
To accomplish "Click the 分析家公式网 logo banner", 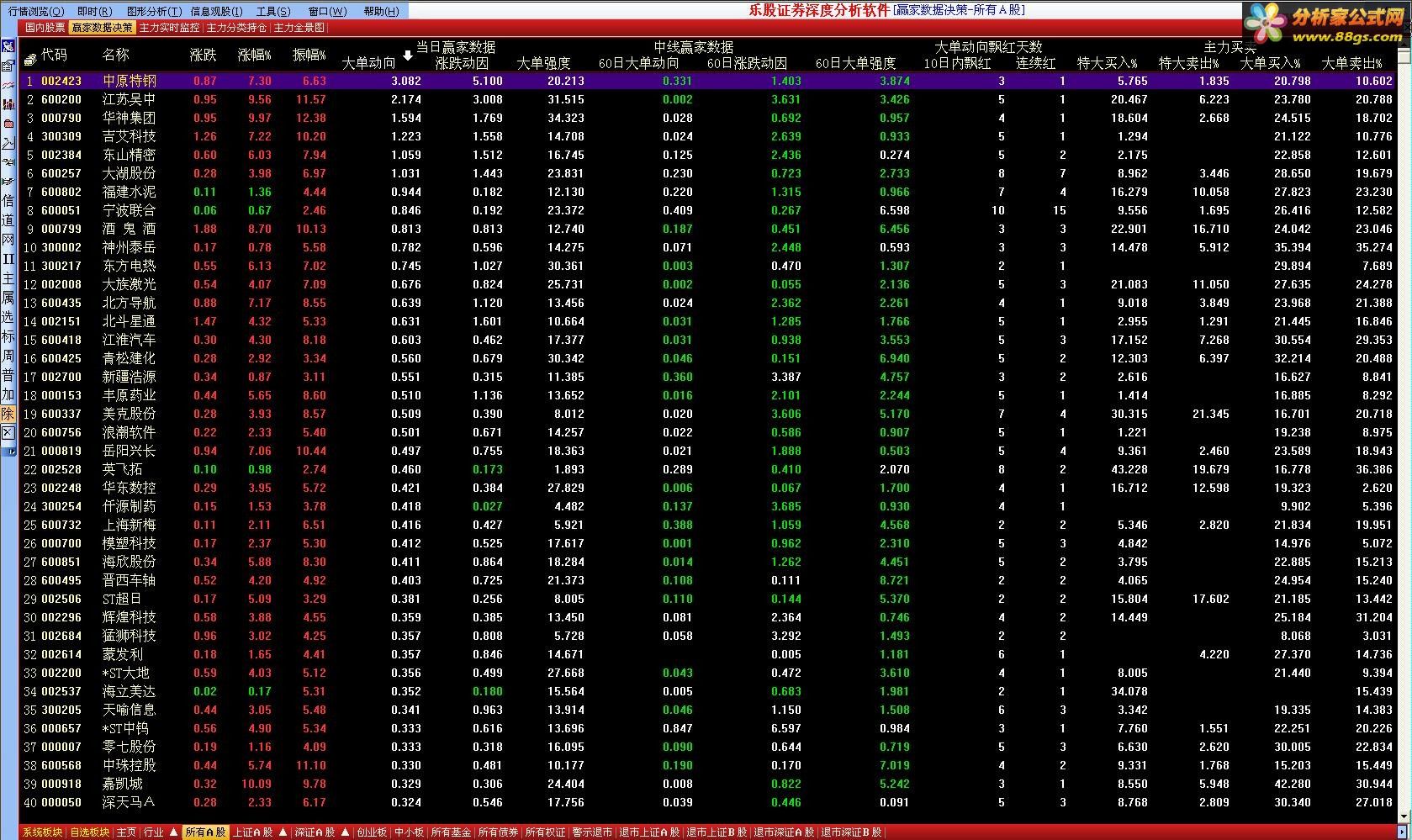I will [1326, 24].
